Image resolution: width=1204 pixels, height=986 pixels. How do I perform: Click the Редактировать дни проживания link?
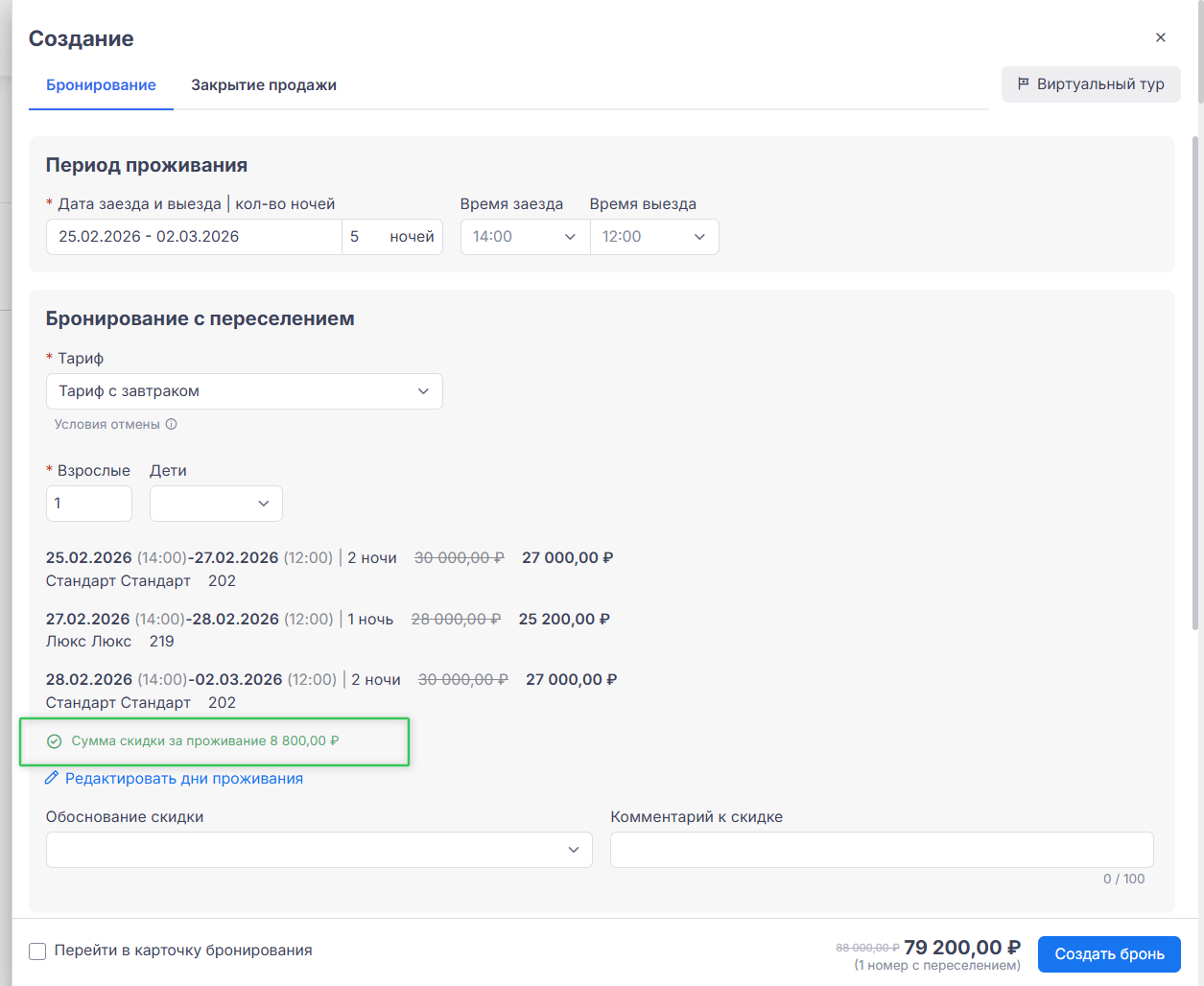tap(184, 779)
